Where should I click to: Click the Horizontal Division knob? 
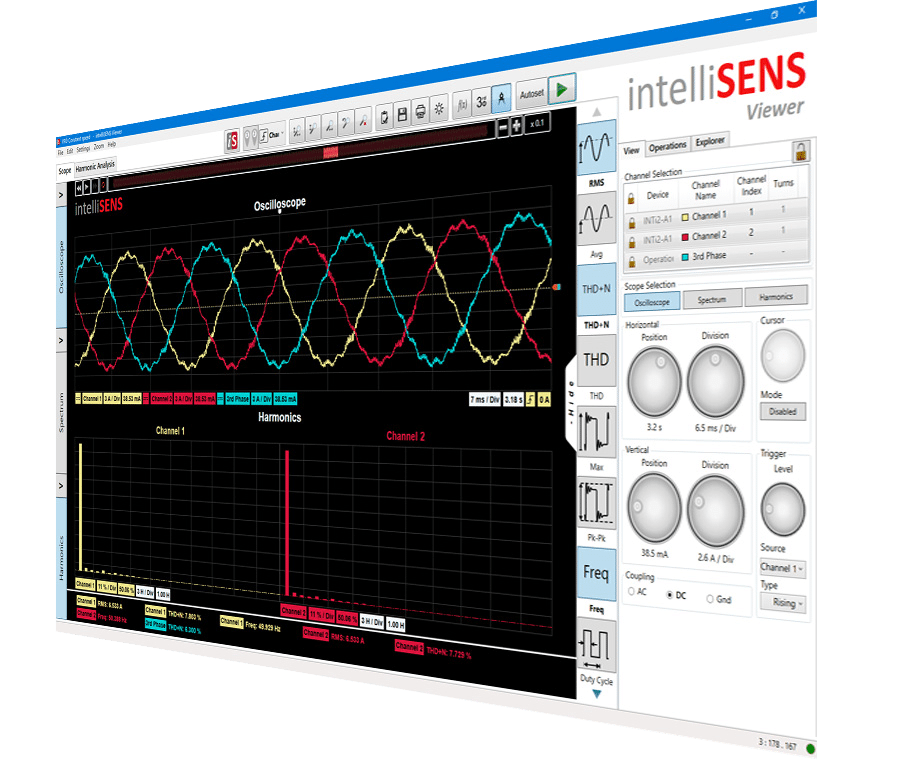click(716, 381)
